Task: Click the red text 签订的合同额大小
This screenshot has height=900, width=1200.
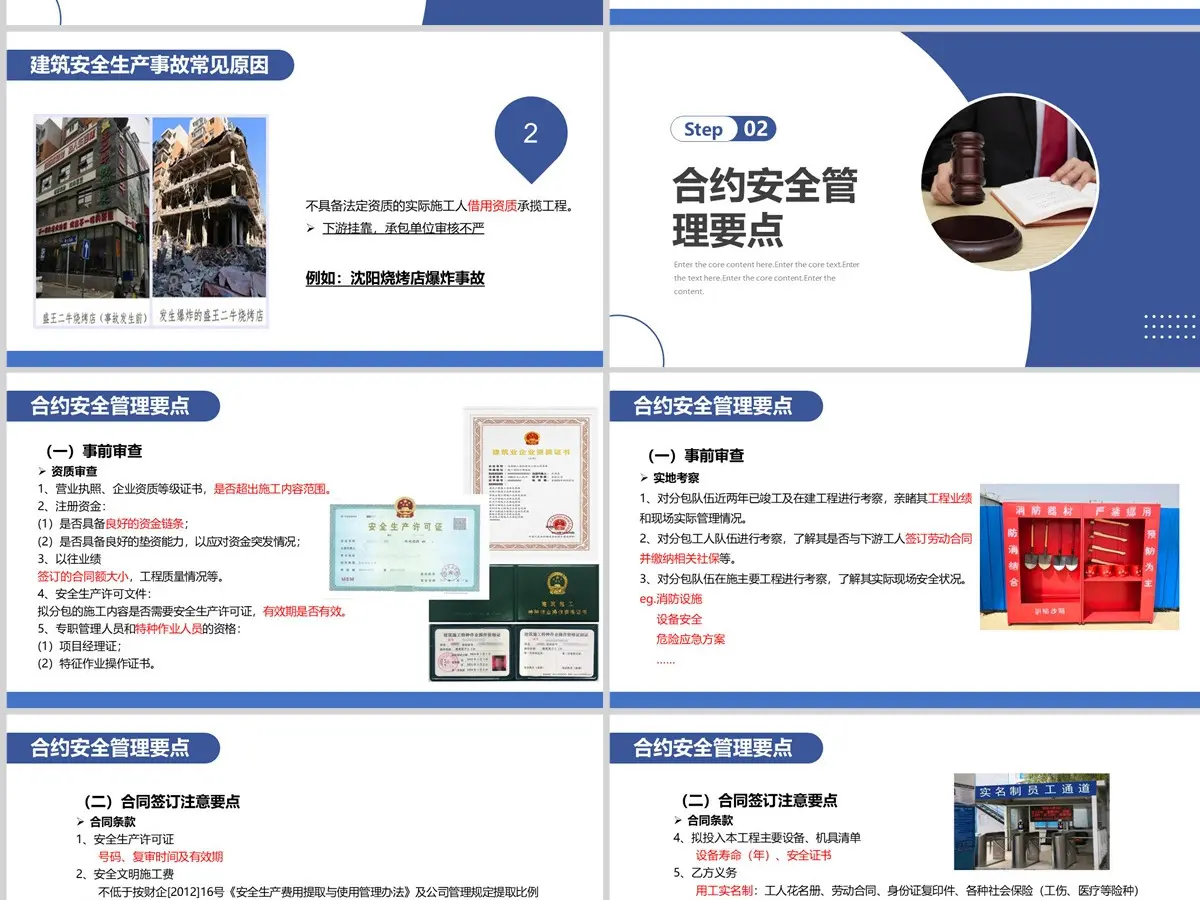Action: tap(82, 576)
